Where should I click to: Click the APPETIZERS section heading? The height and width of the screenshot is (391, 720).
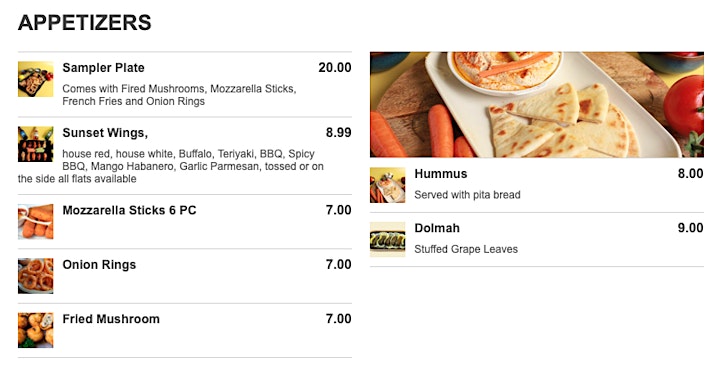tap(84, 22)
